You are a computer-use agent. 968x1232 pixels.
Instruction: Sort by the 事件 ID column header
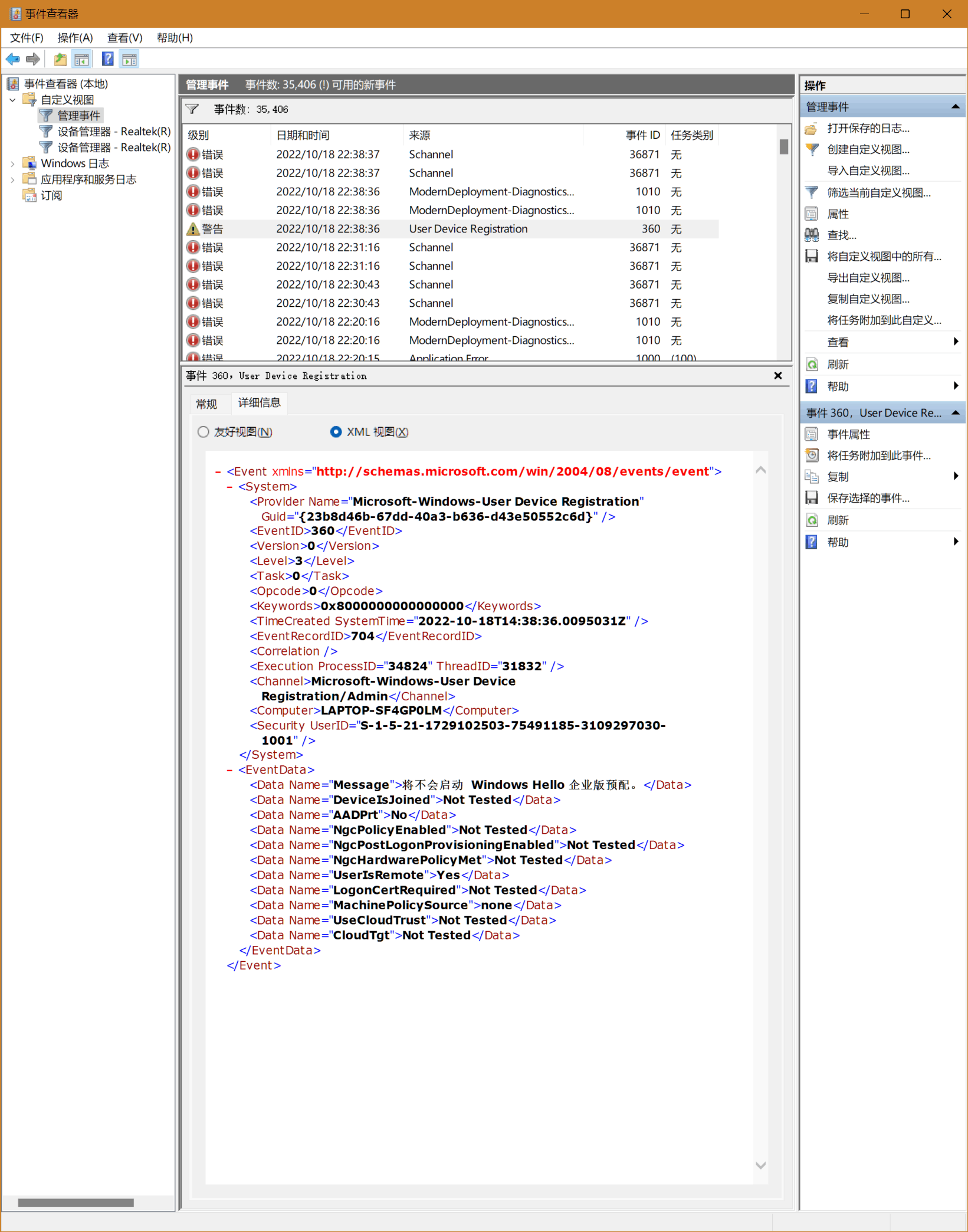[x=625, y=135]
